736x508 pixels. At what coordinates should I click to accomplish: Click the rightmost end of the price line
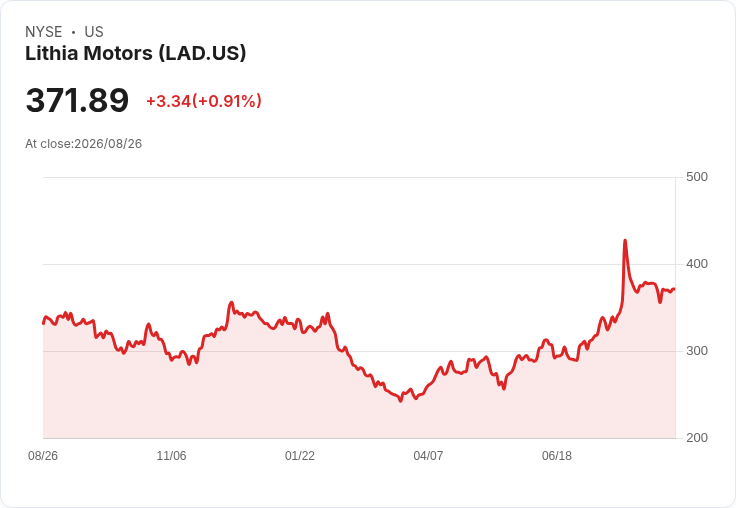[675, 289]
